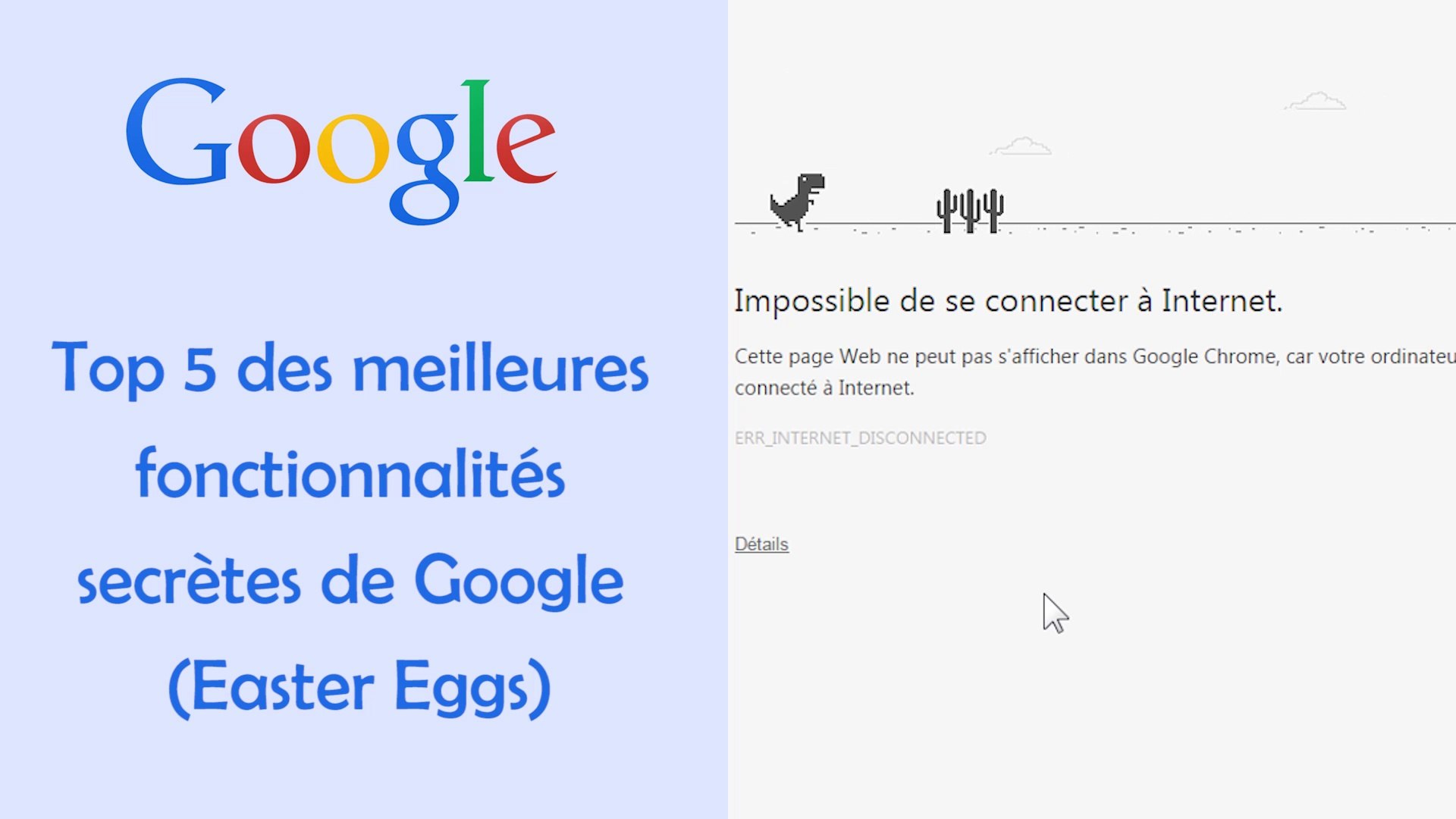Click the green l in Google logo
This screenshot has width=1456, height=819.
(478, 131)
